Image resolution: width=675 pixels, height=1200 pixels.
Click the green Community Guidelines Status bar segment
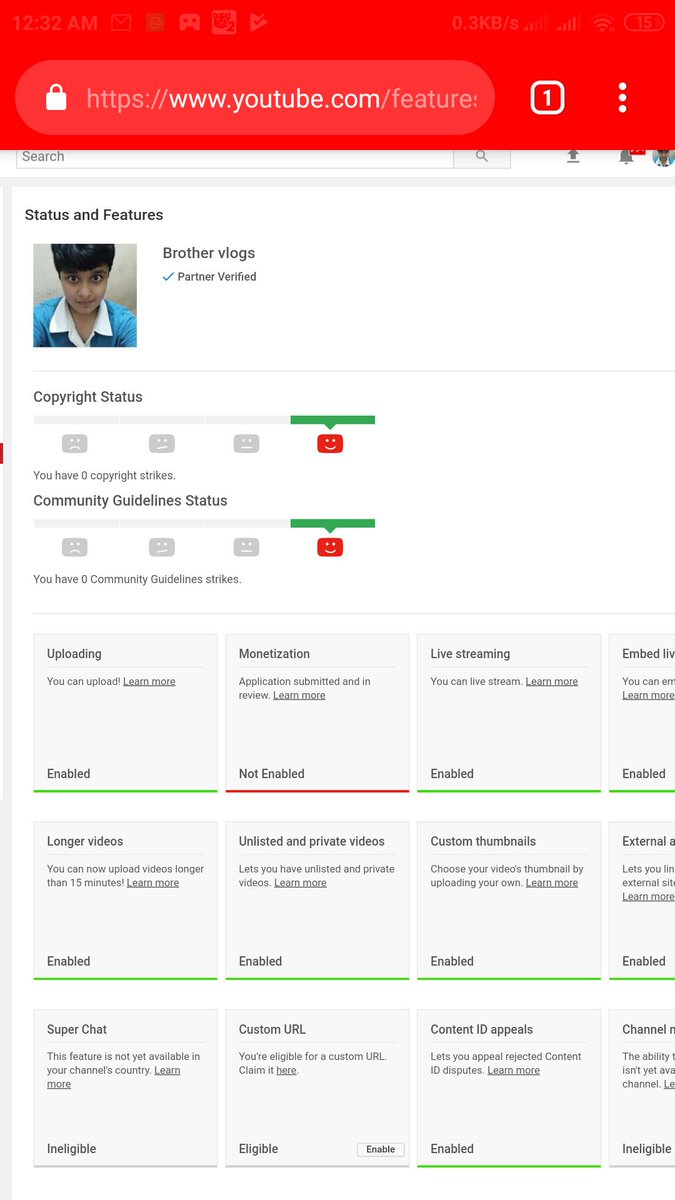point(333,524)
